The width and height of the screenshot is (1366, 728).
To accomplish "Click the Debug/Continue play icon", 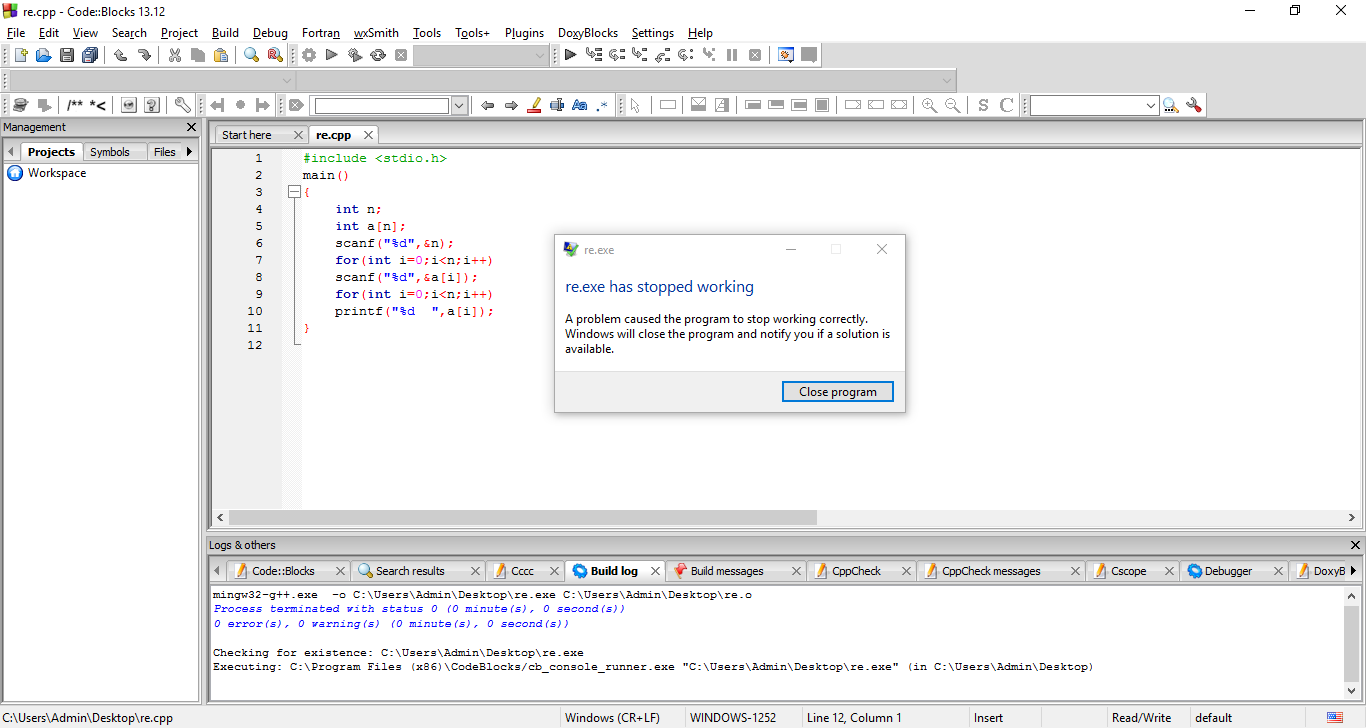I will click(570, 56).
